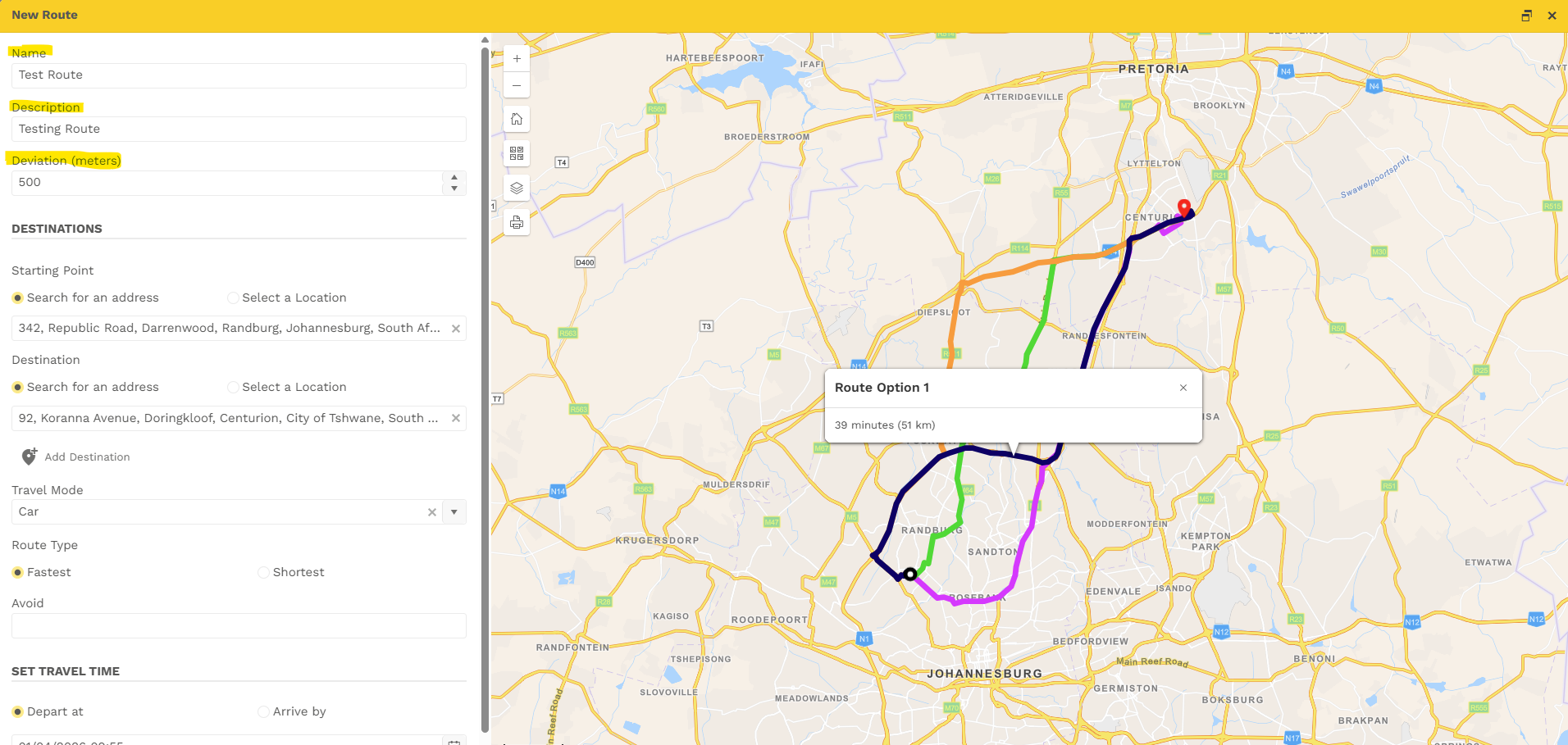Click the route start circle marker
This screenshot has width=1568, height=745.
pos(910,574)
